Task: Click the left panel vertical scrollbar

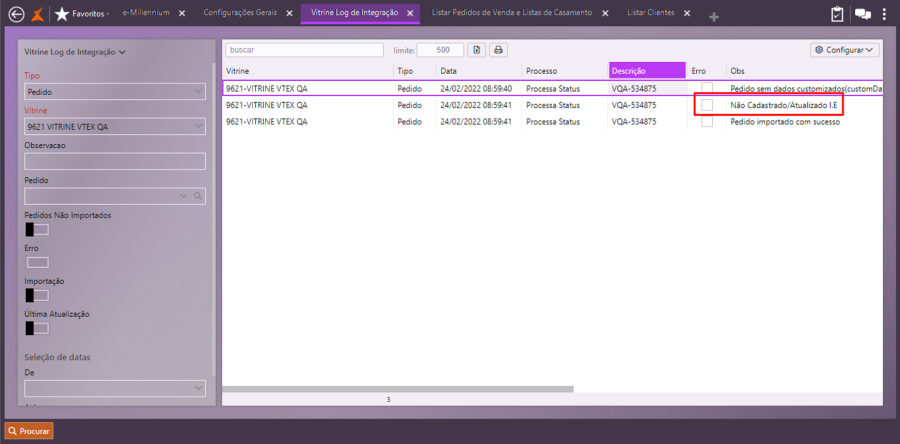Action: [214, 218]
